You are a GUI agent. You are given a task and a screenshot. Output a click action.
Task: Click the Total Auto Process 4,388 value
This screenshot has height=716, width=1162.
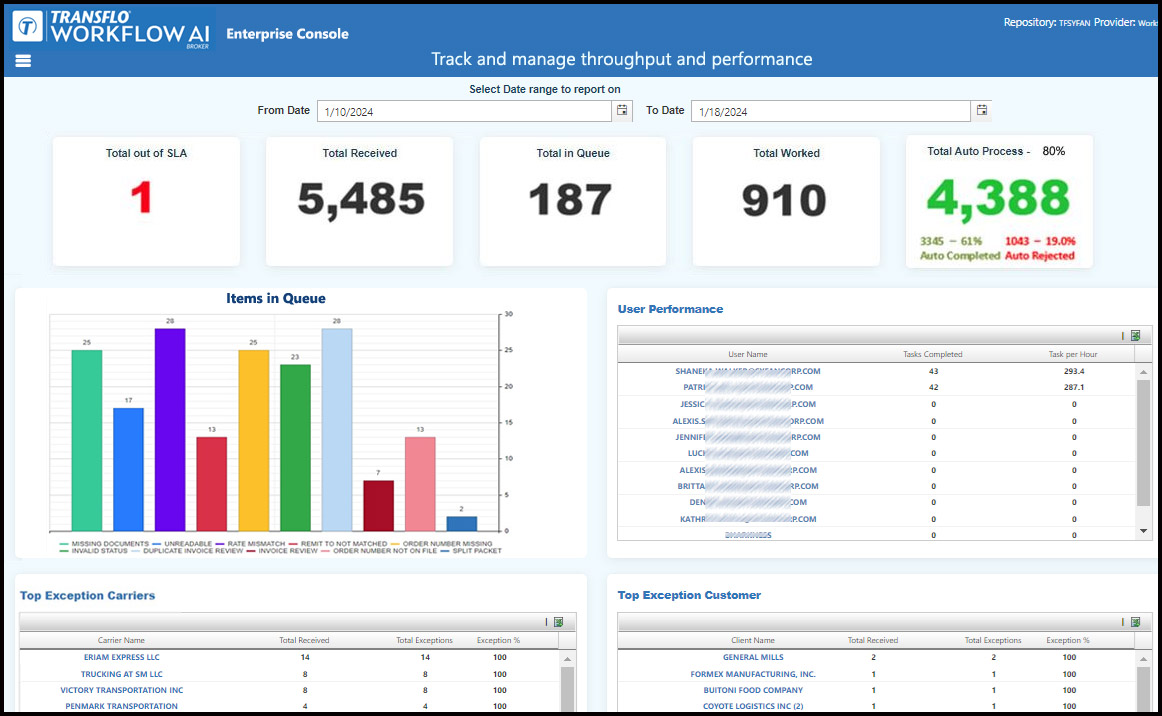point(998,199)
